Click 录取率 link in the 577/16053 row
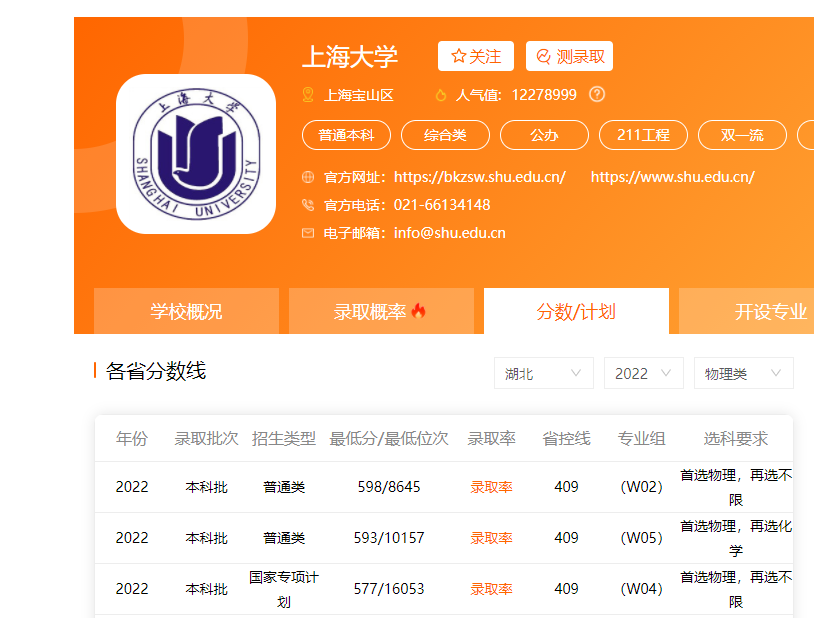Screen dimensions: 814x618 [x=491, y=589]
